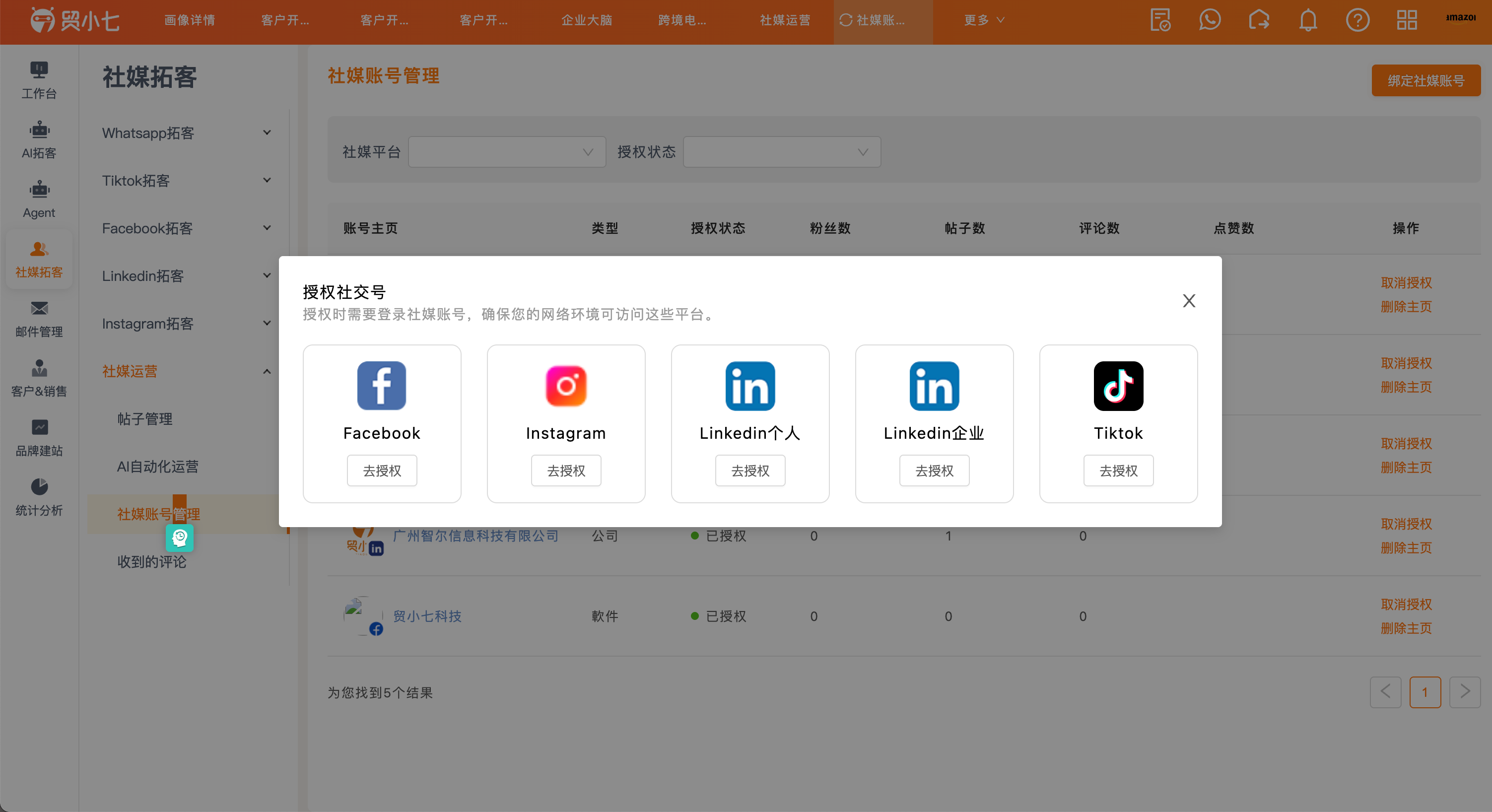This screenshot has width=1492, height=812.
Task: Switch to the 社媒运营 top tab
Action: pyautogui.click(x=785, y=20)
